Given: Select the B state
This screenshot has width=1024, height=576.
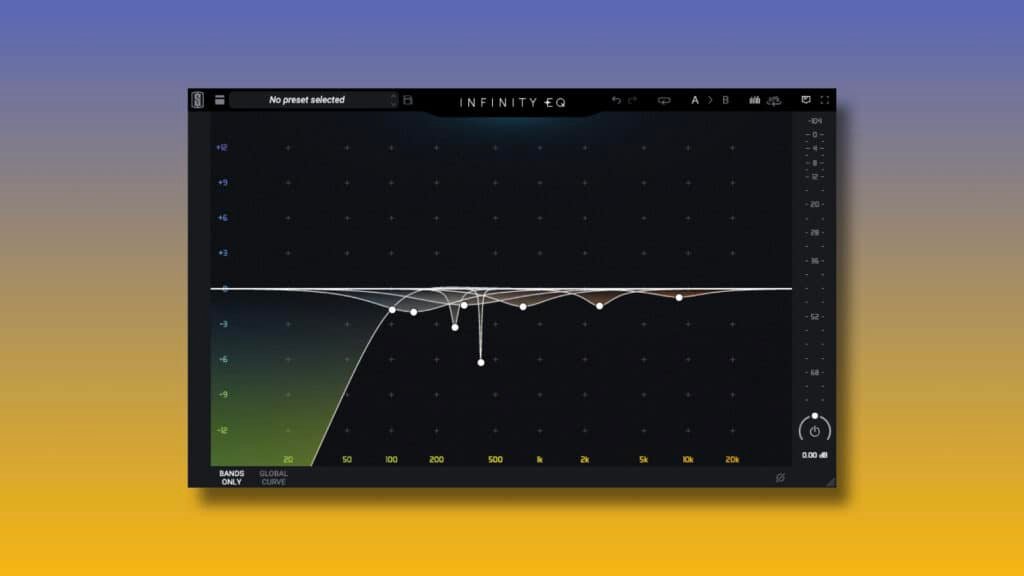Looking at the screenshot, I should pyautogui.click(x=726, y=100).
